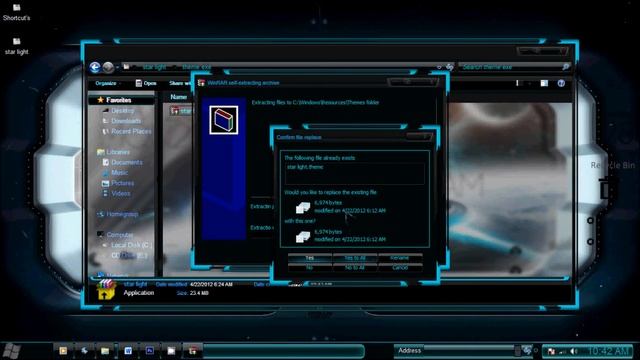This screenshot has width=640, height=360.
Task: Cancel the file replace dialog
Action: [400, 268]
